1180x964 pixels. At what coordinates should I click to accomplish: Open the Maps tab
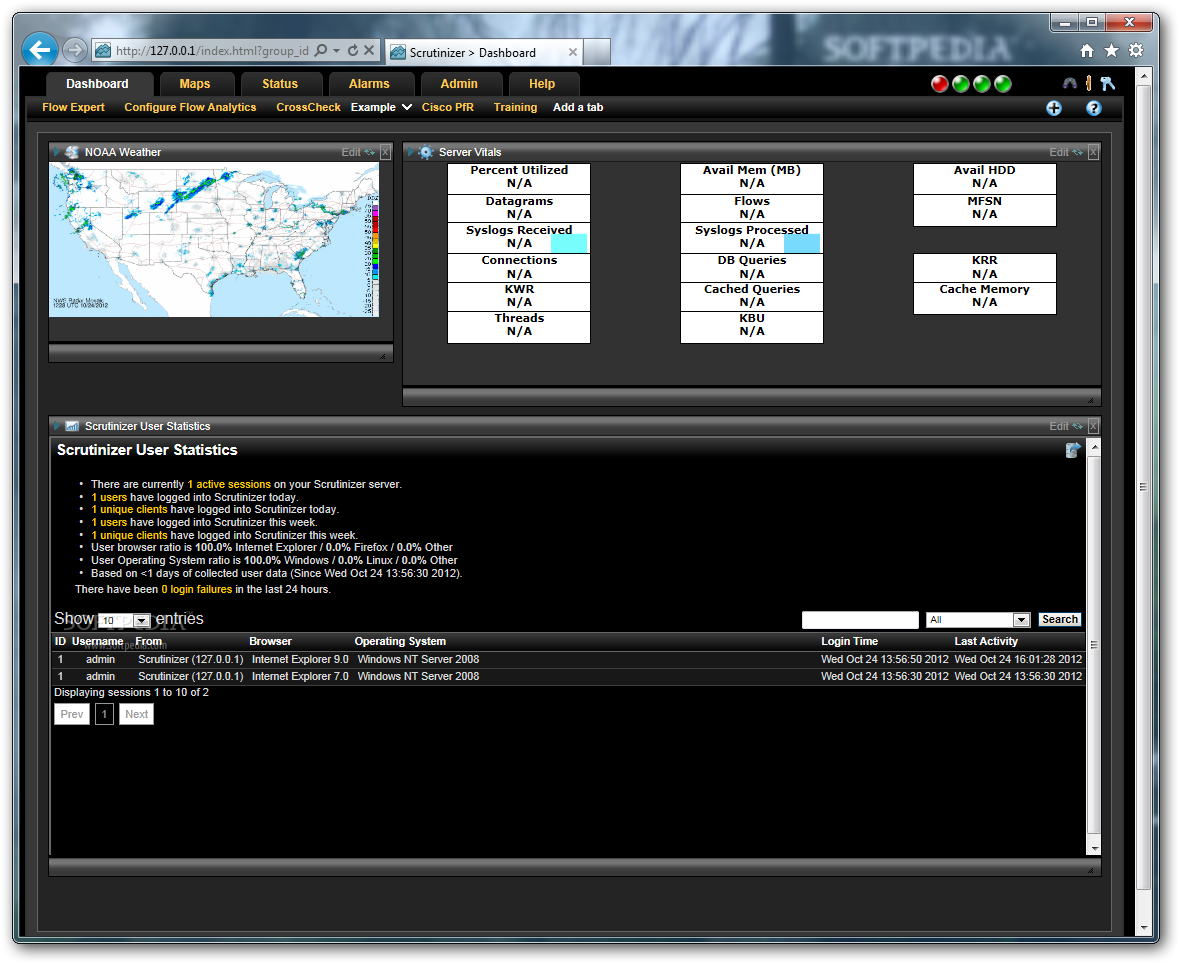click(195, 84)
